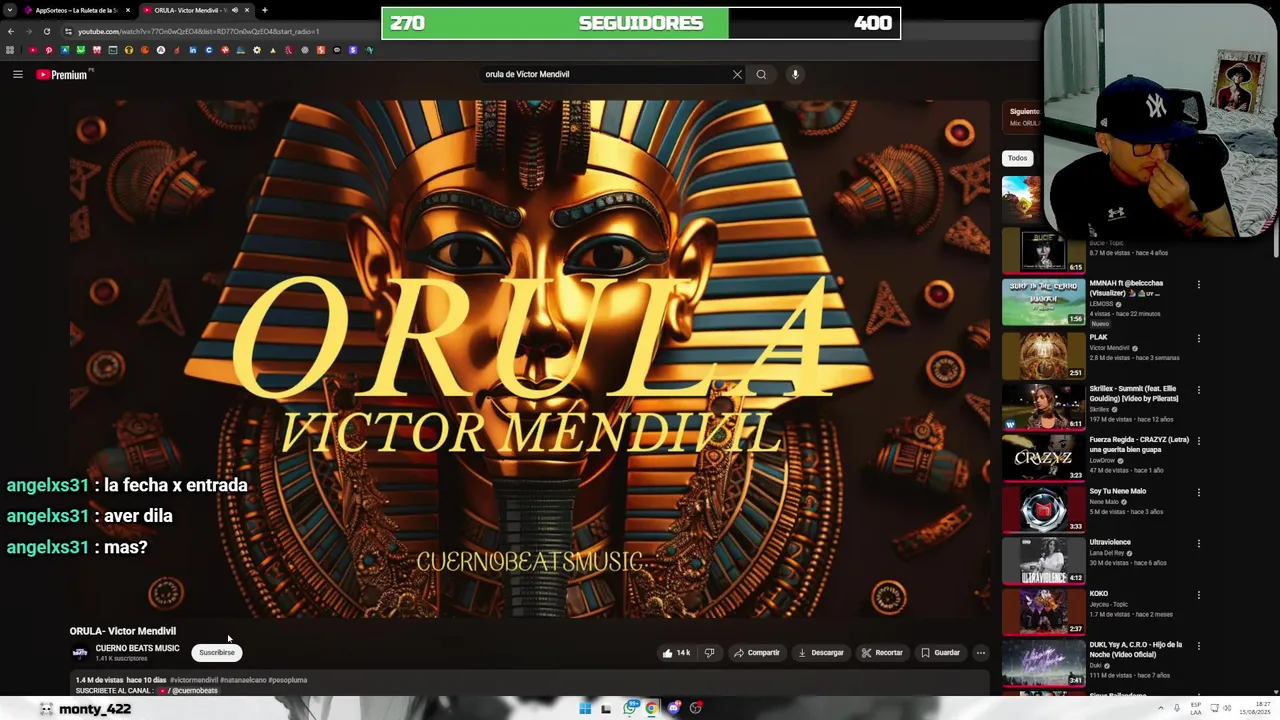
Task: Open options for KOKO video
Action: [x=1198, y=595]
